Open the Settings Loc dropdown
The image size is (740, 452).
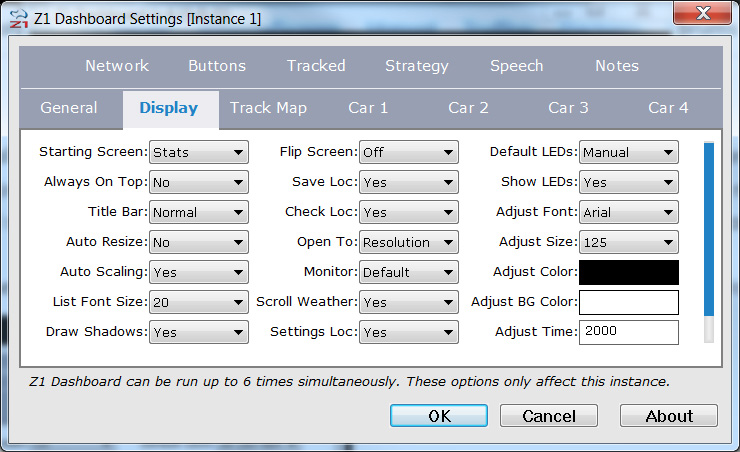[x=409, y=332]
